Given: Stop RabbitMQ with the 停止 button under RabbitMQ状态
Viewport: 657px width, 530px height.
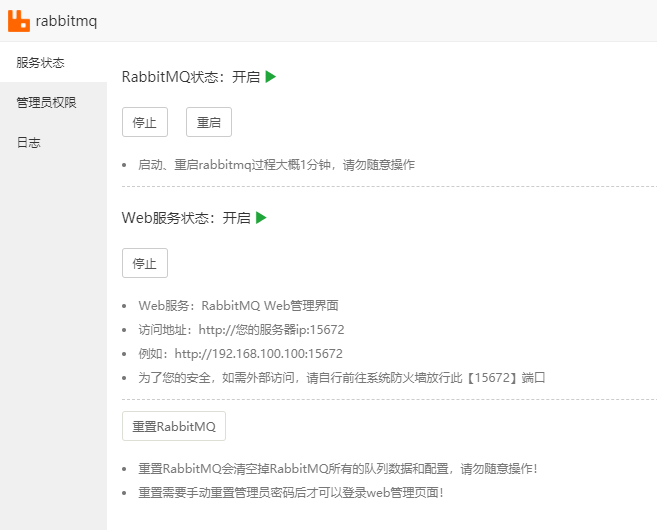Looking at the screenshot, I should click(145, 122).
